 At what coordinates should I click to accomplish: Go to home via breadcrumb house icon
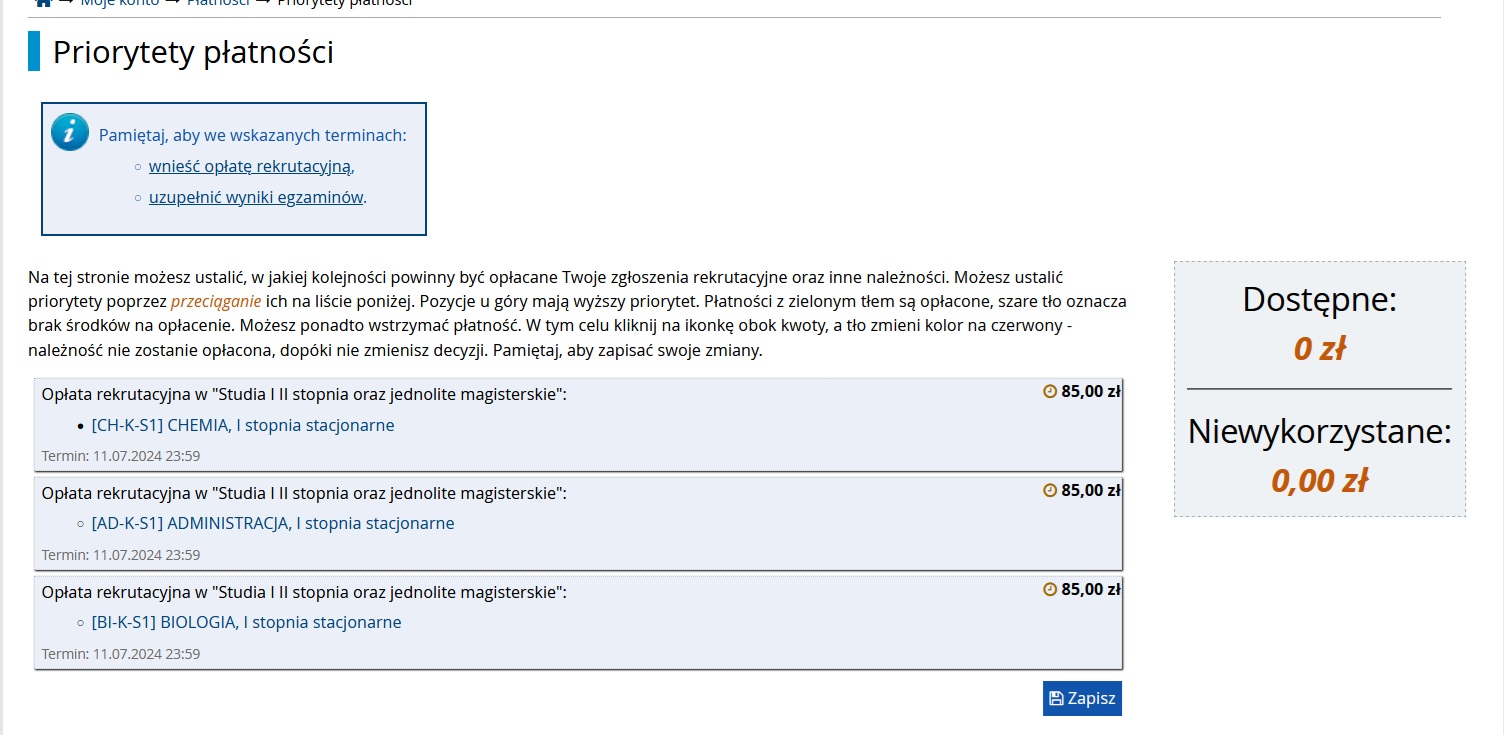coord(43,3)
